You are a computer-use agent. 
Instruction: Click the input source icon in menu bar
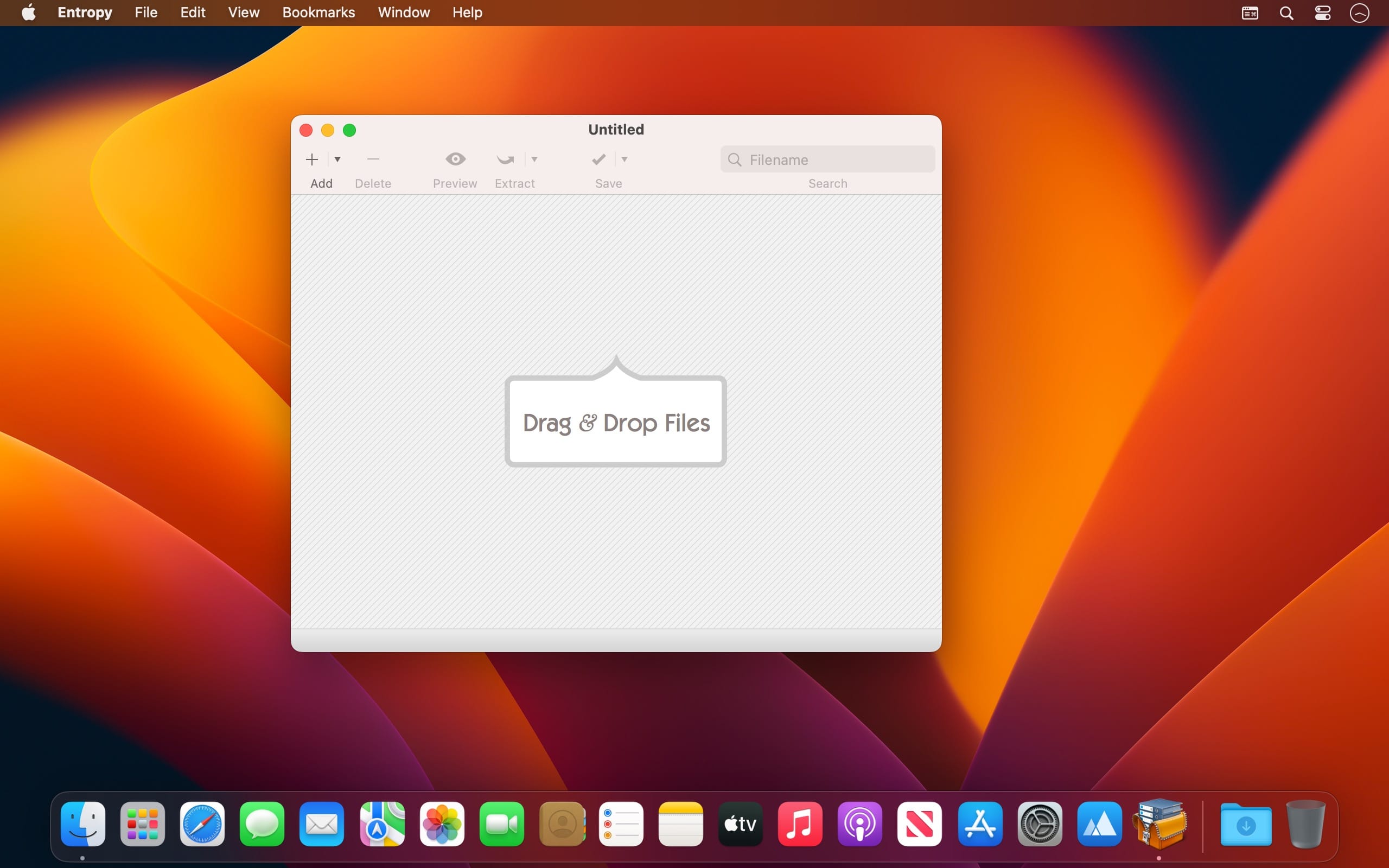(x=1250, y=13)
